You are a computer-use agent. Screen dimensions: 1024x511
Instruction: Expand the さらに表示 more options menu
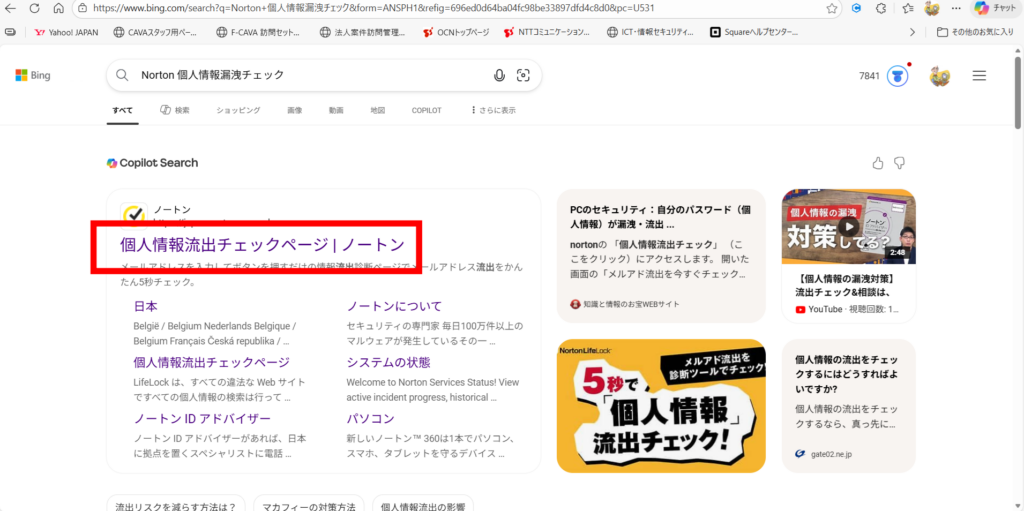tap(491, 110)
